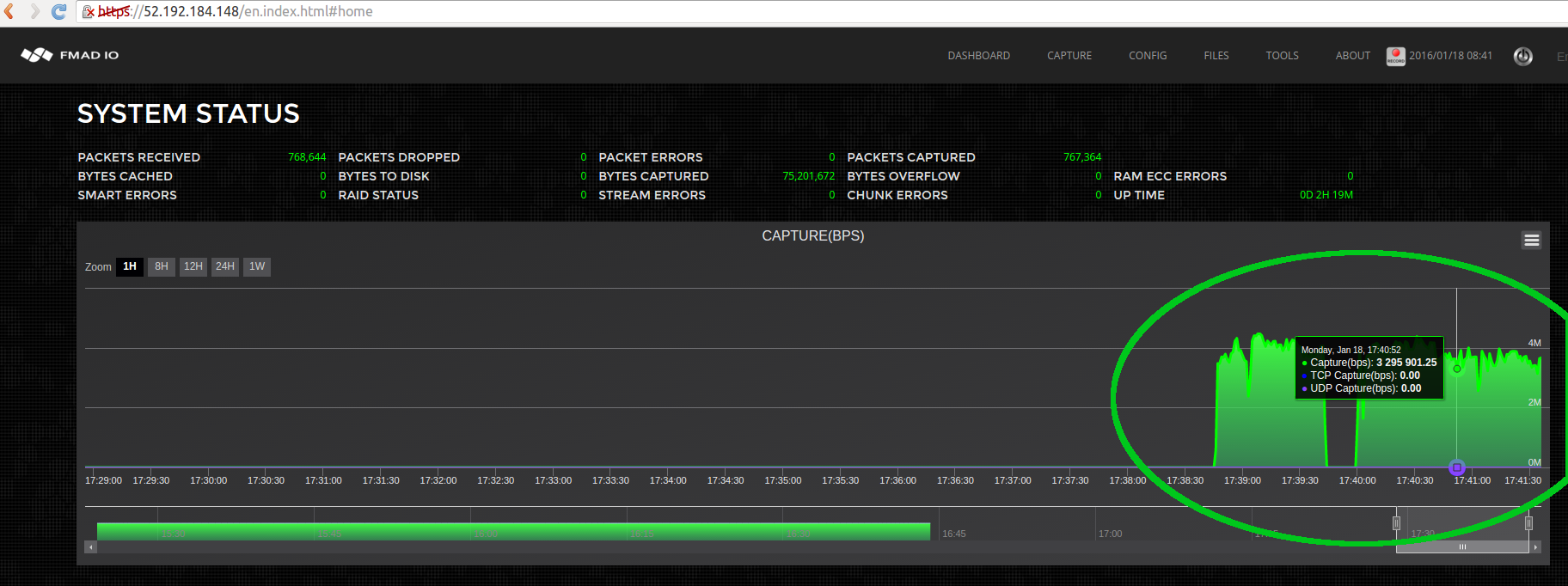Click the STREAM ERRORS label

coord(652,195)
